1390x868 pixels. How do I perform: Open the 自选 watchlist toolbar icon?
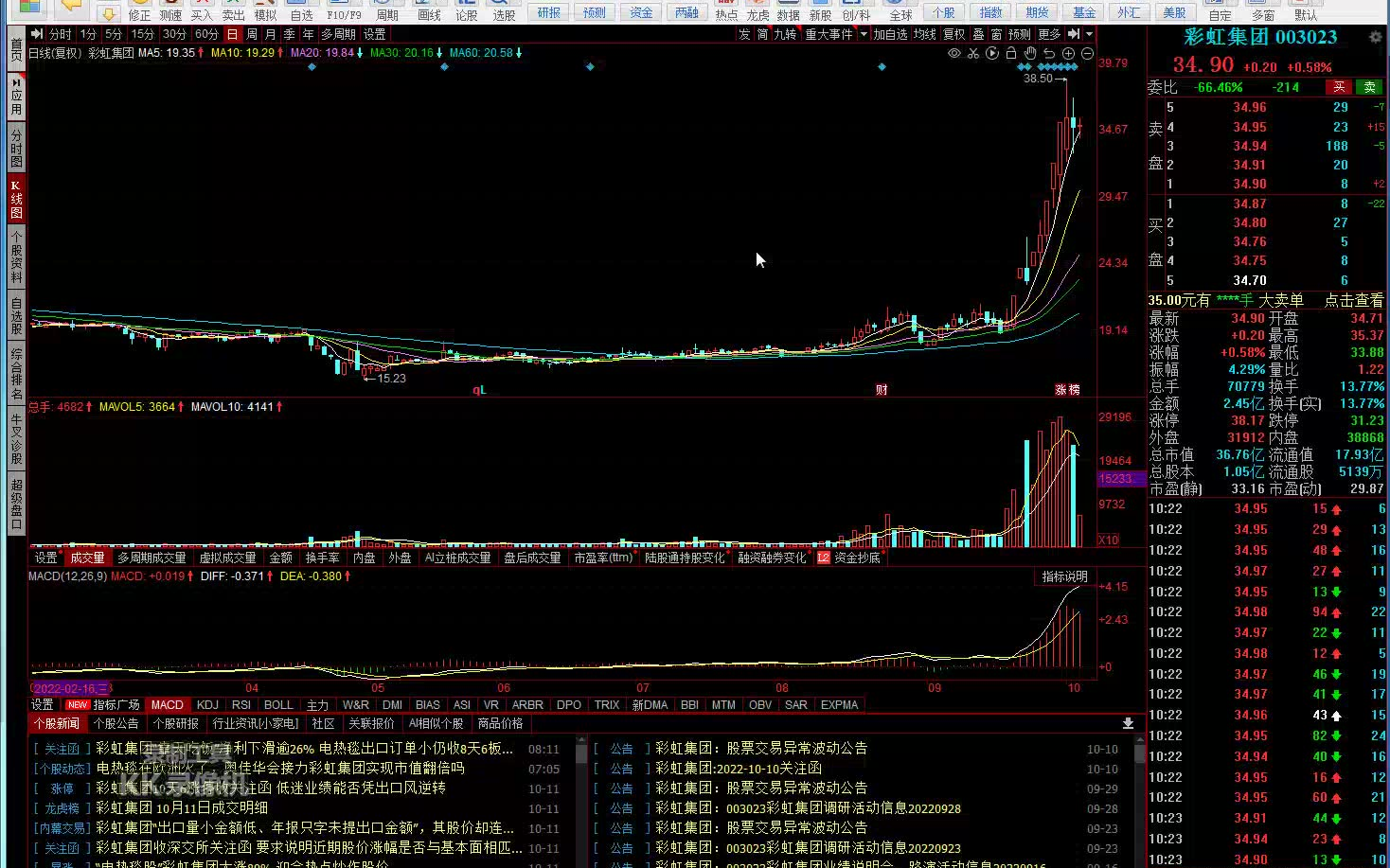click(302, 11)
